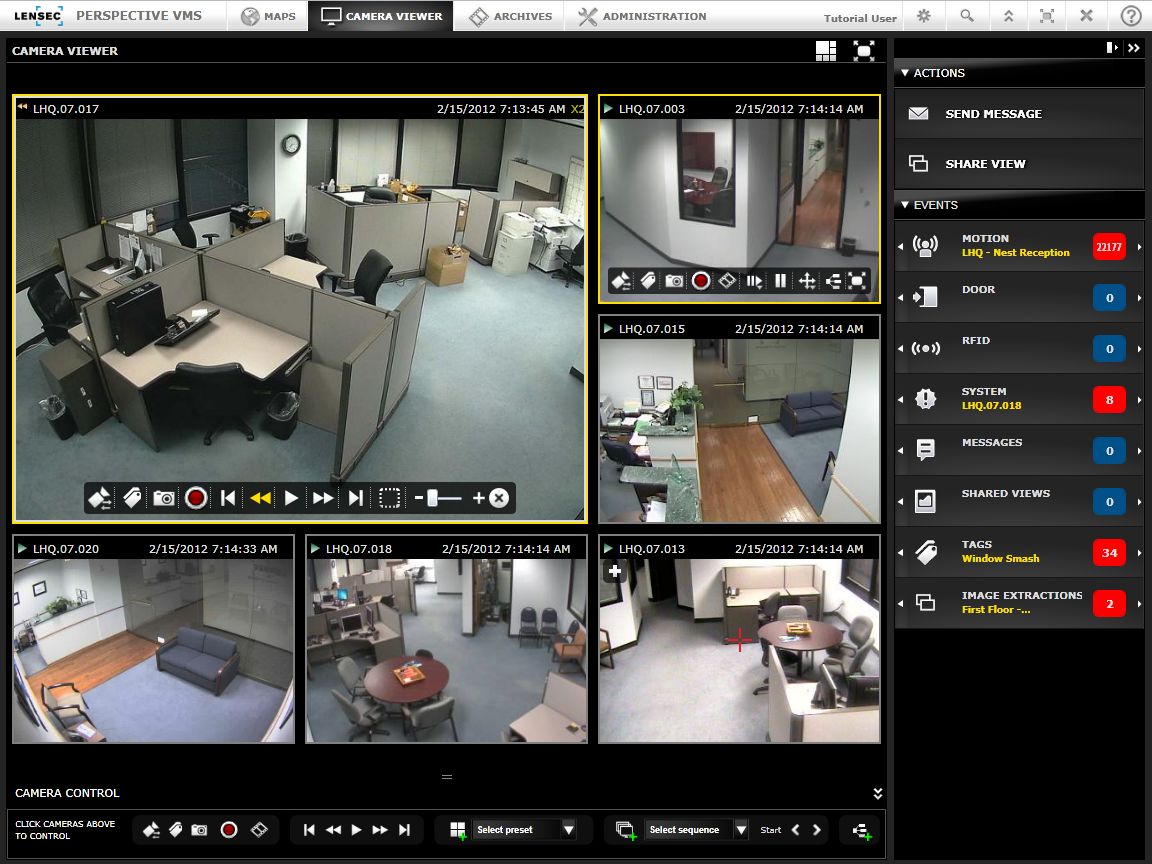Collapse the Camera Control panel
The height and width of the screenshot is (864, 1152).
click(x=877, y=793)
